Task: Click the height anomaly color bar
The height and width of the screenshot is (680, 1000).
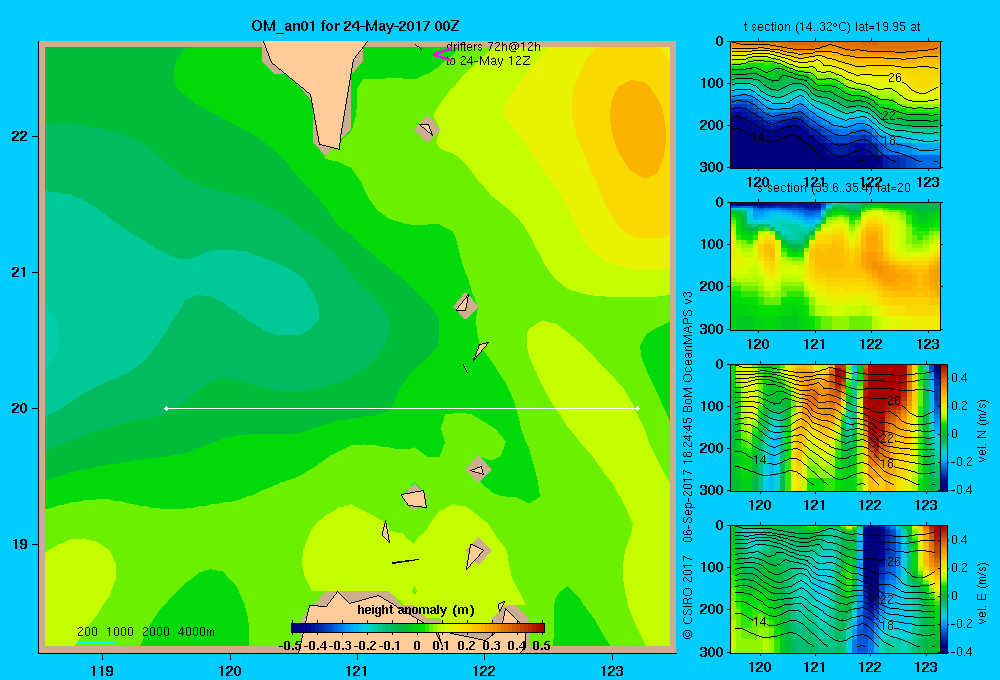Action: pos(418,628)
